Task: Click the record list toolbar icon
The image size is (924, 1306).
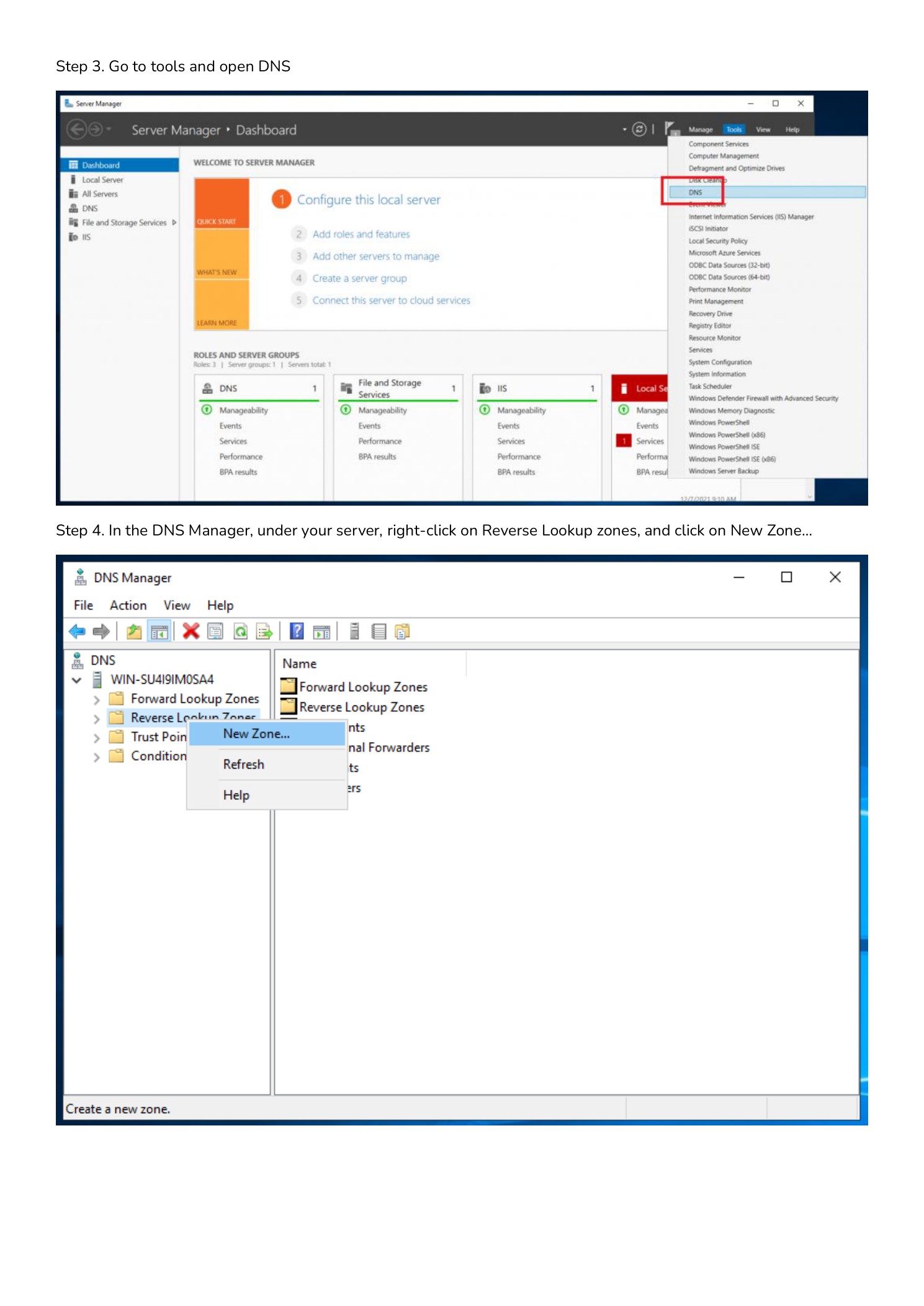Action: click(x=379, y=632)
